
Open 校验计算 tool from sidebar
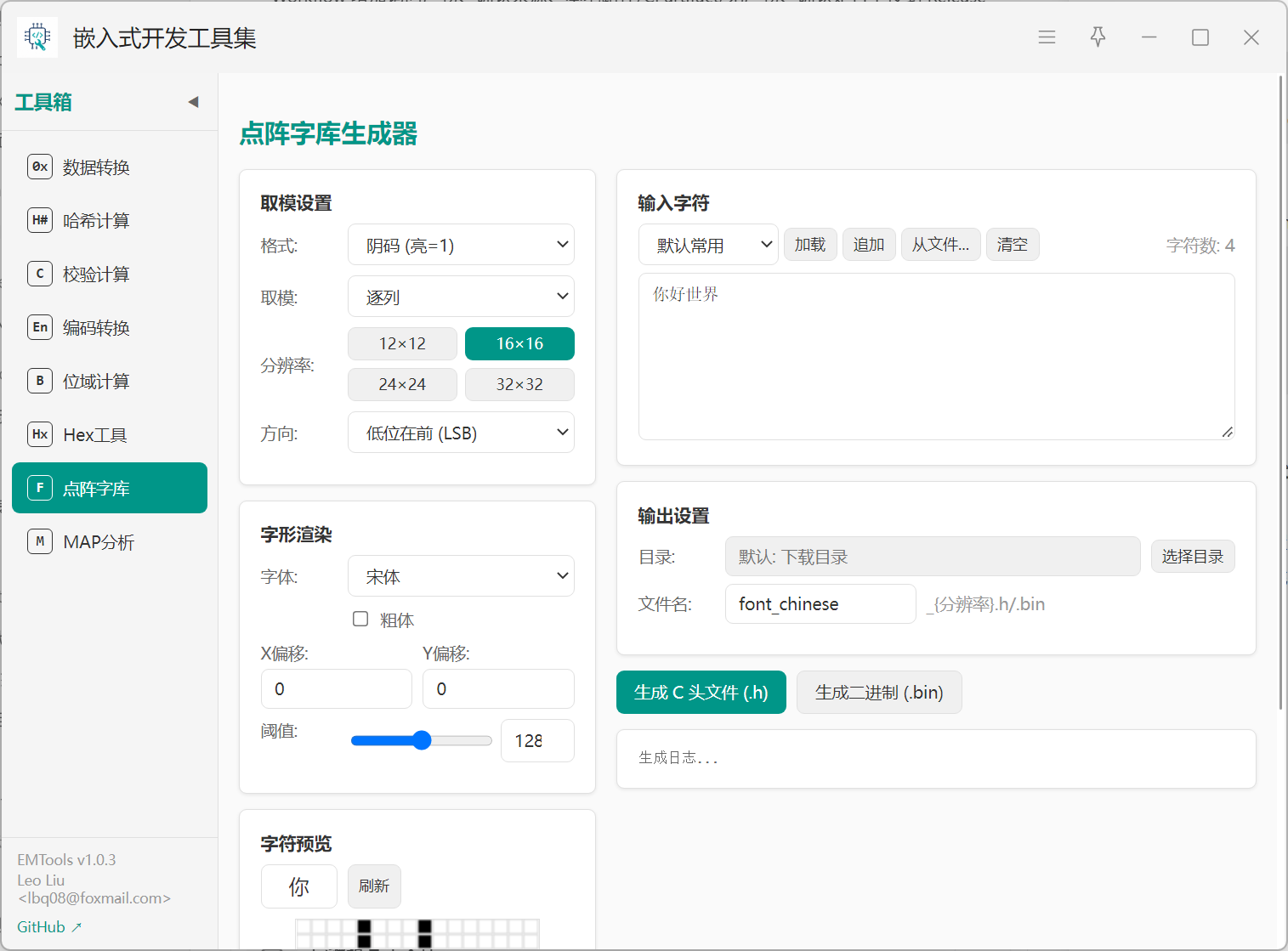[x=110, y=275]
